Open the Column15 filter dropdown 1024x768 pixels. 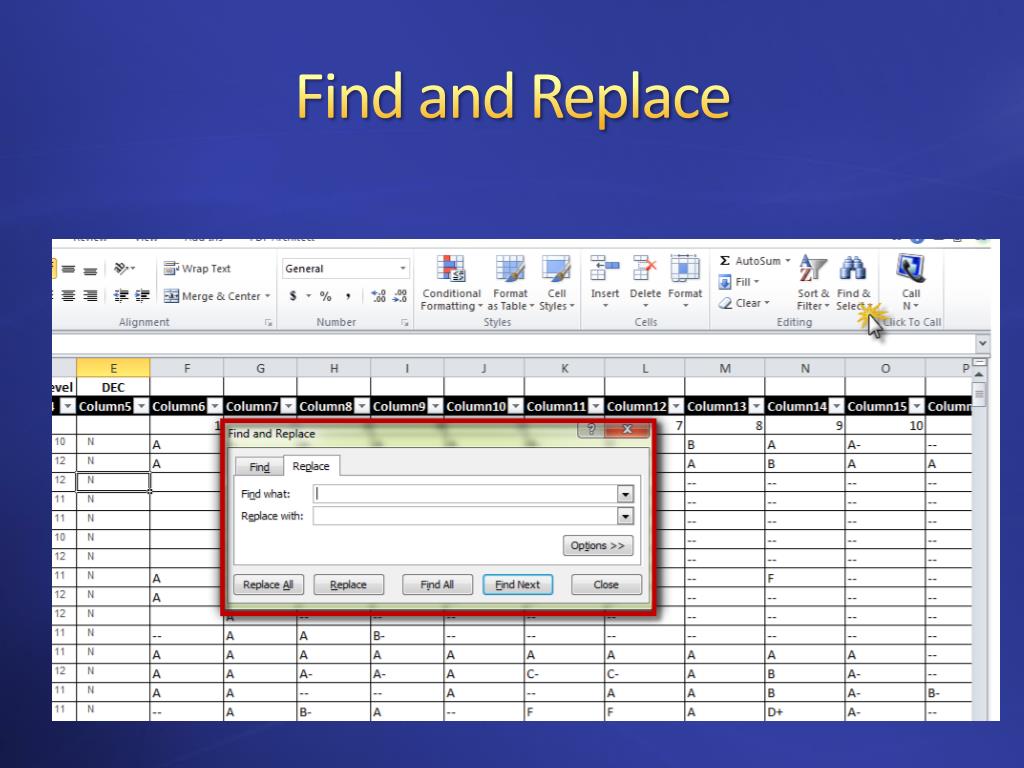coord(917,406)
